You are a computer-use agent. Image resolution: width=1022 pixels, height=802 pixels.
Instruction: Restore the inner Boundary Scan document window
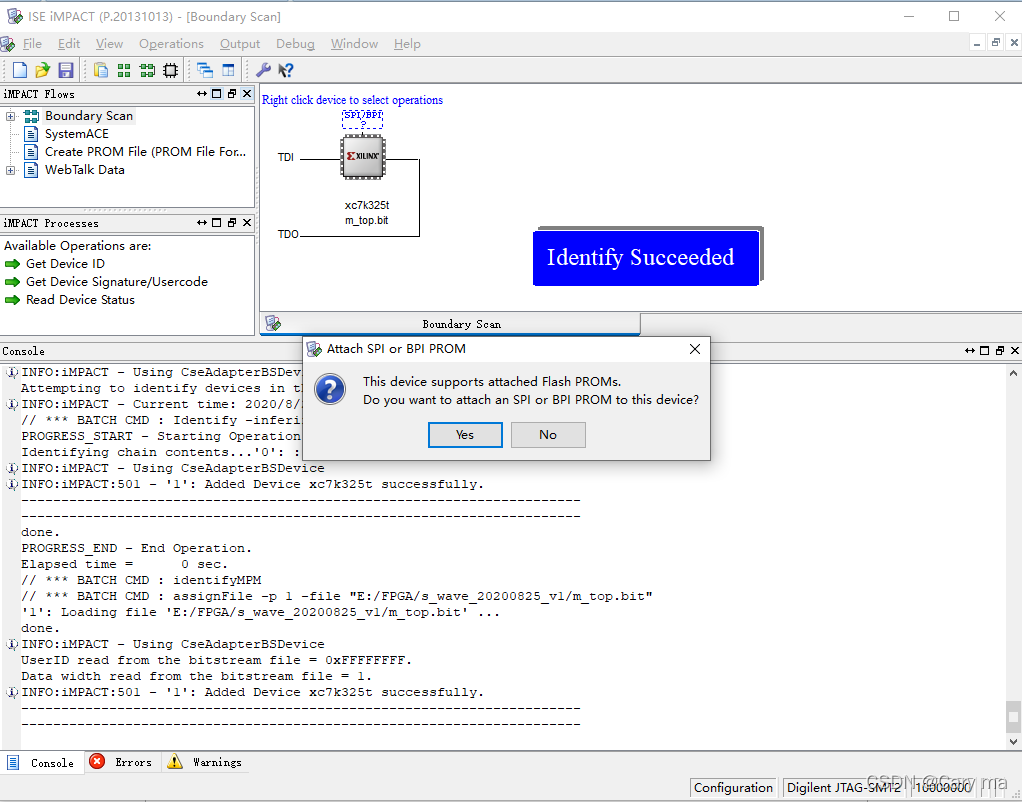(995, 43)
